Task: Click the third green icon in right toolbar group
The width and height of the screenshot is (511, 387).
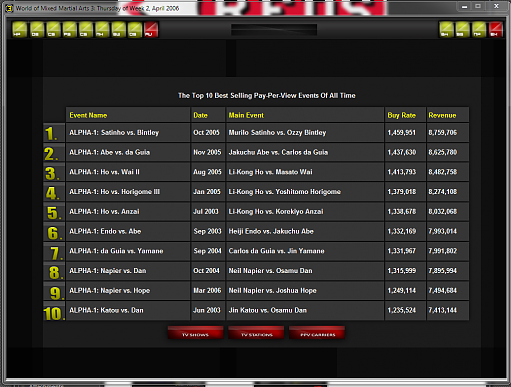Action: (479, 29)
